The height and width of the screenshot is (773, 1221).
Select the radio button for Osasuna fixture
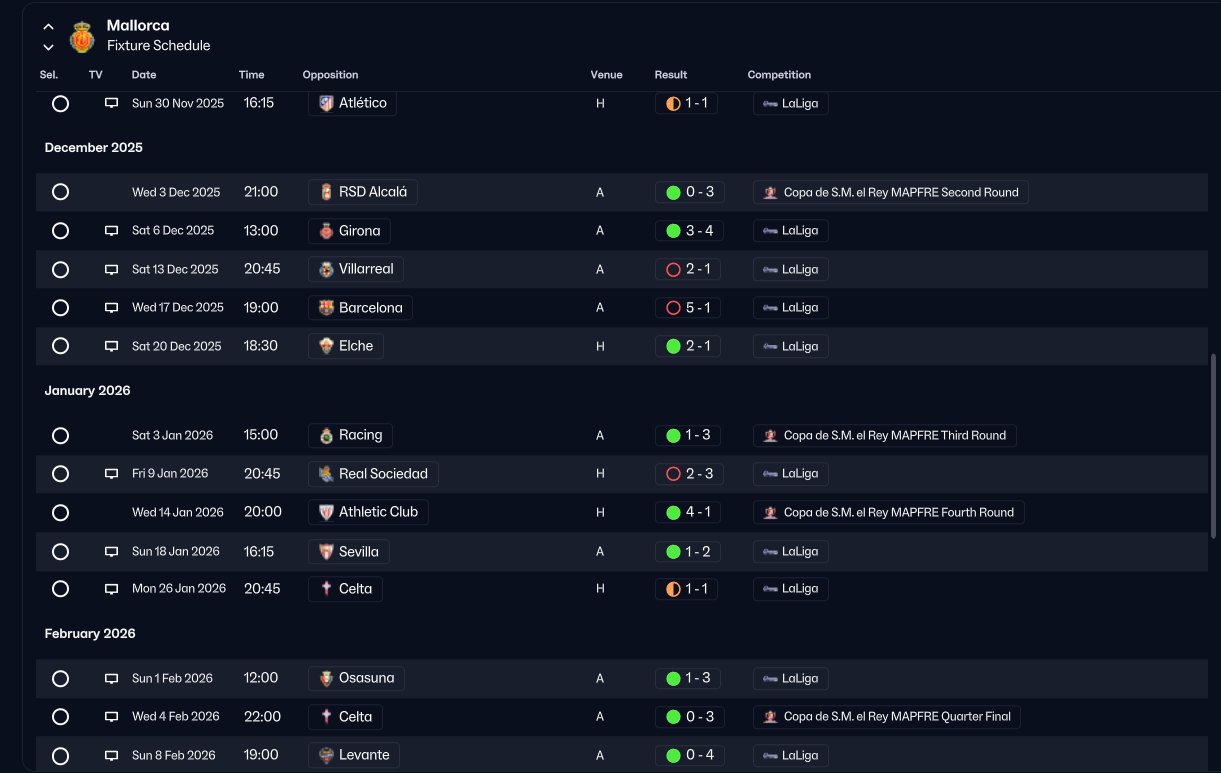coord(60,679)
